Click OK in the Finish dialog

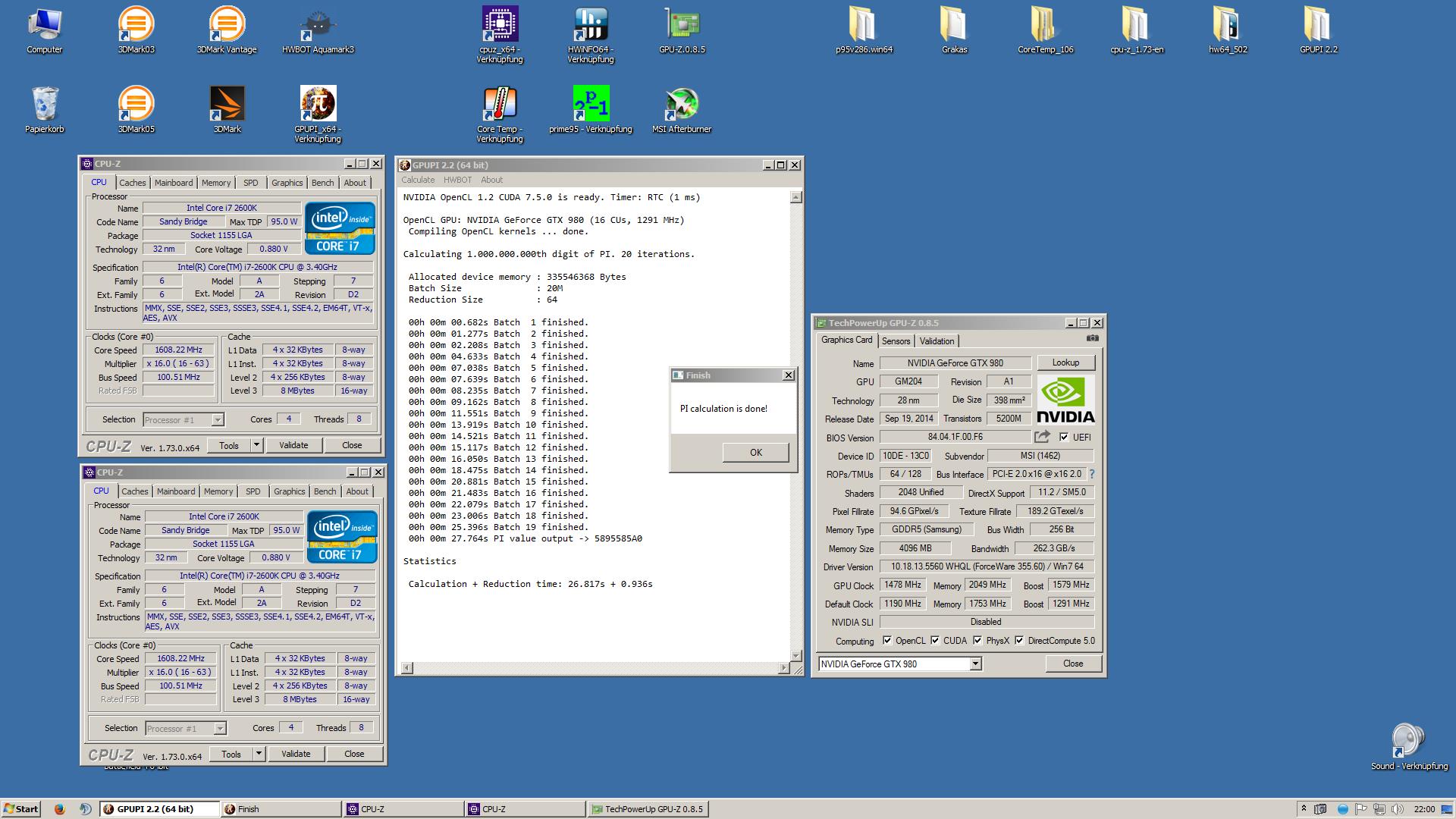coord(756,453)
